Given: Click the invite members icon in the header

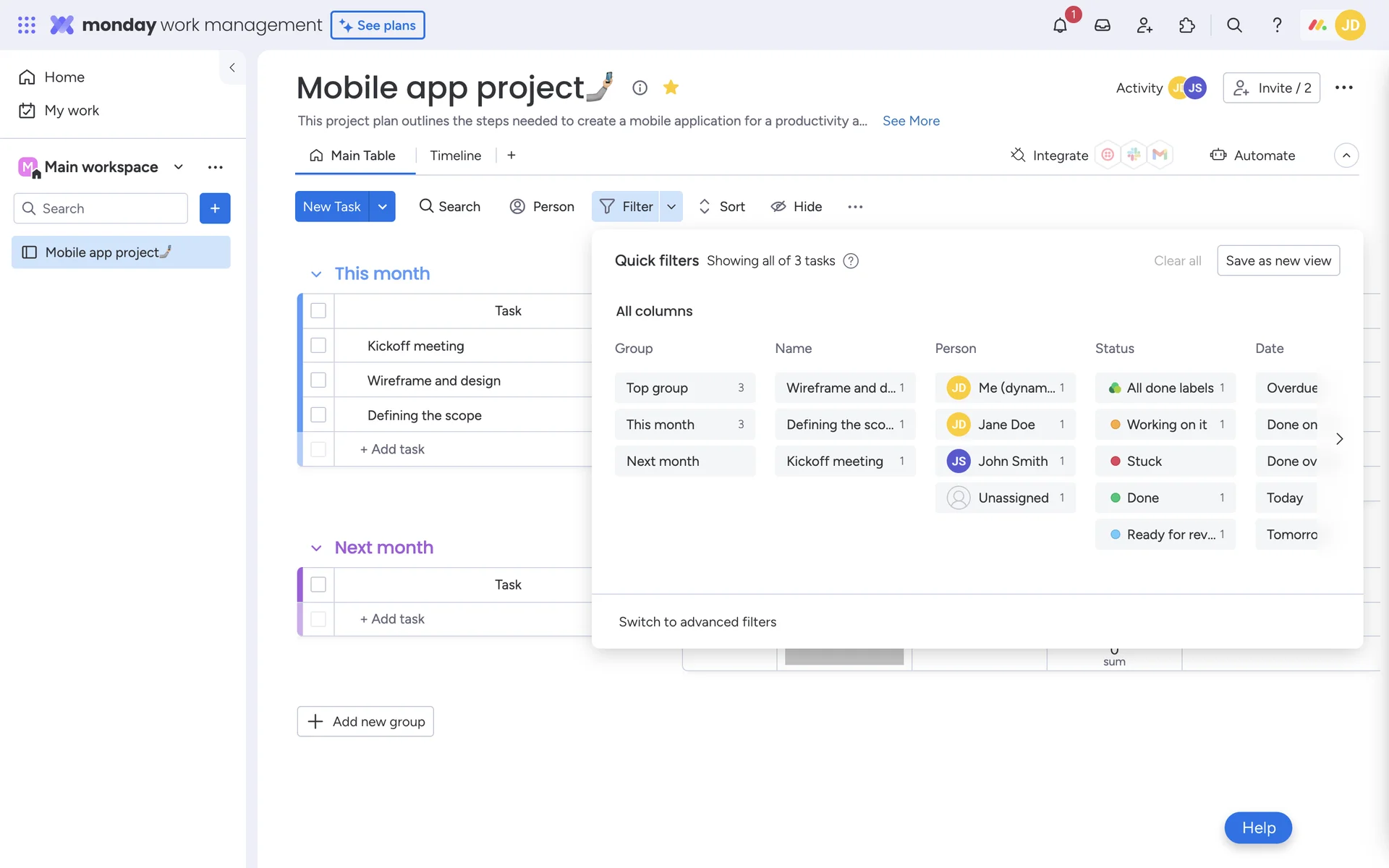Looking at the screenshot, I should pyautogui.click(x=1144, y=25).
